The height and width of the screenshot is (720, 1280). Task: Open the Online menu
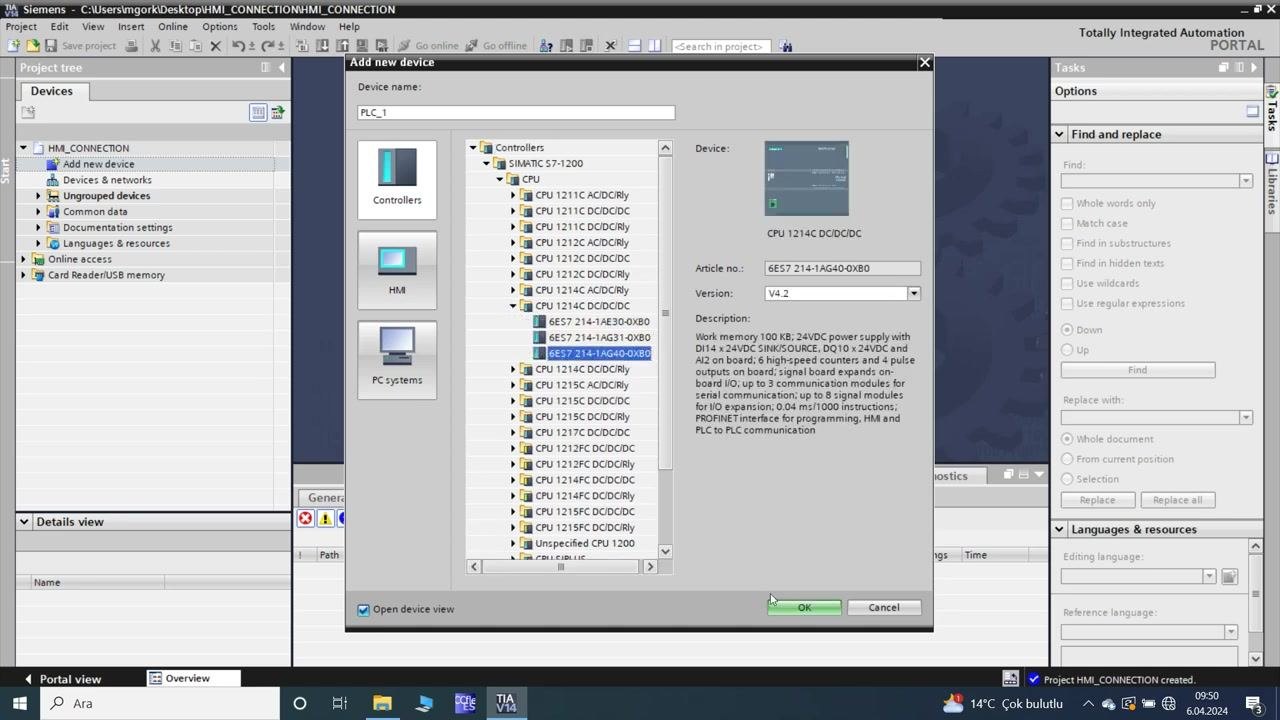[x=172, y=27]
